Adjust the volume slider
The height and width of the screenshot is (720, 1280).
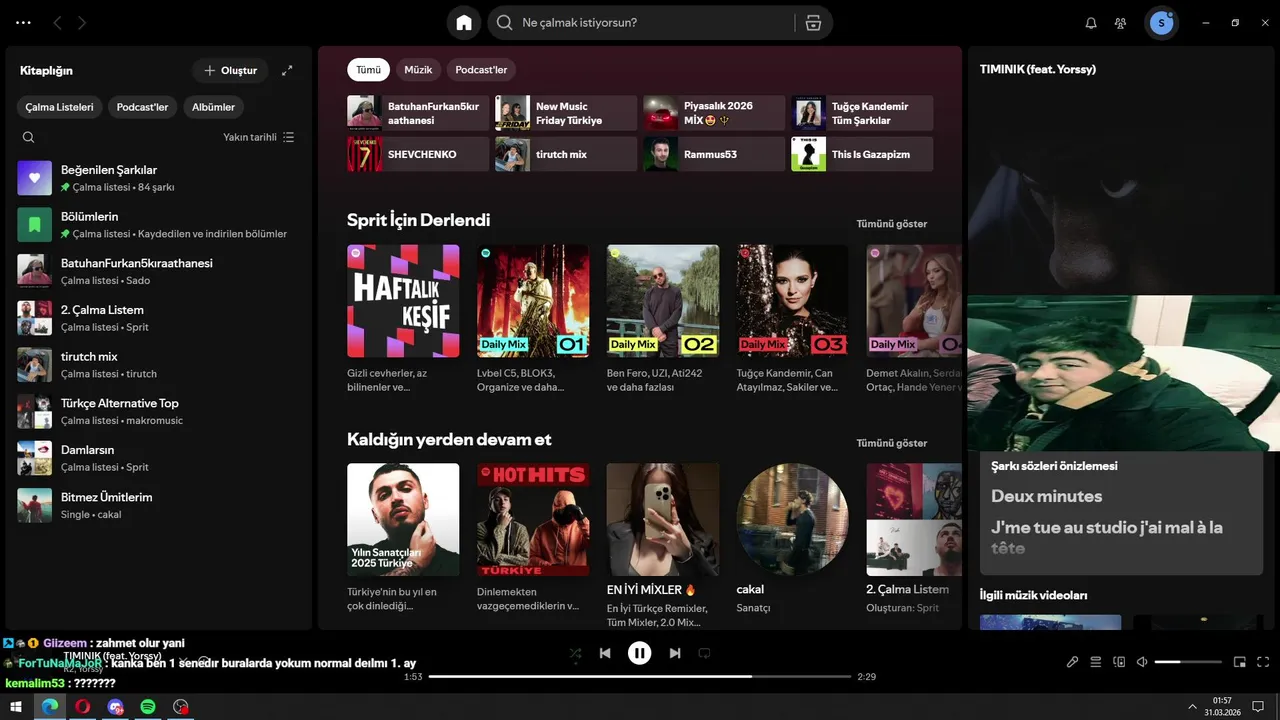pos(1188,662)
